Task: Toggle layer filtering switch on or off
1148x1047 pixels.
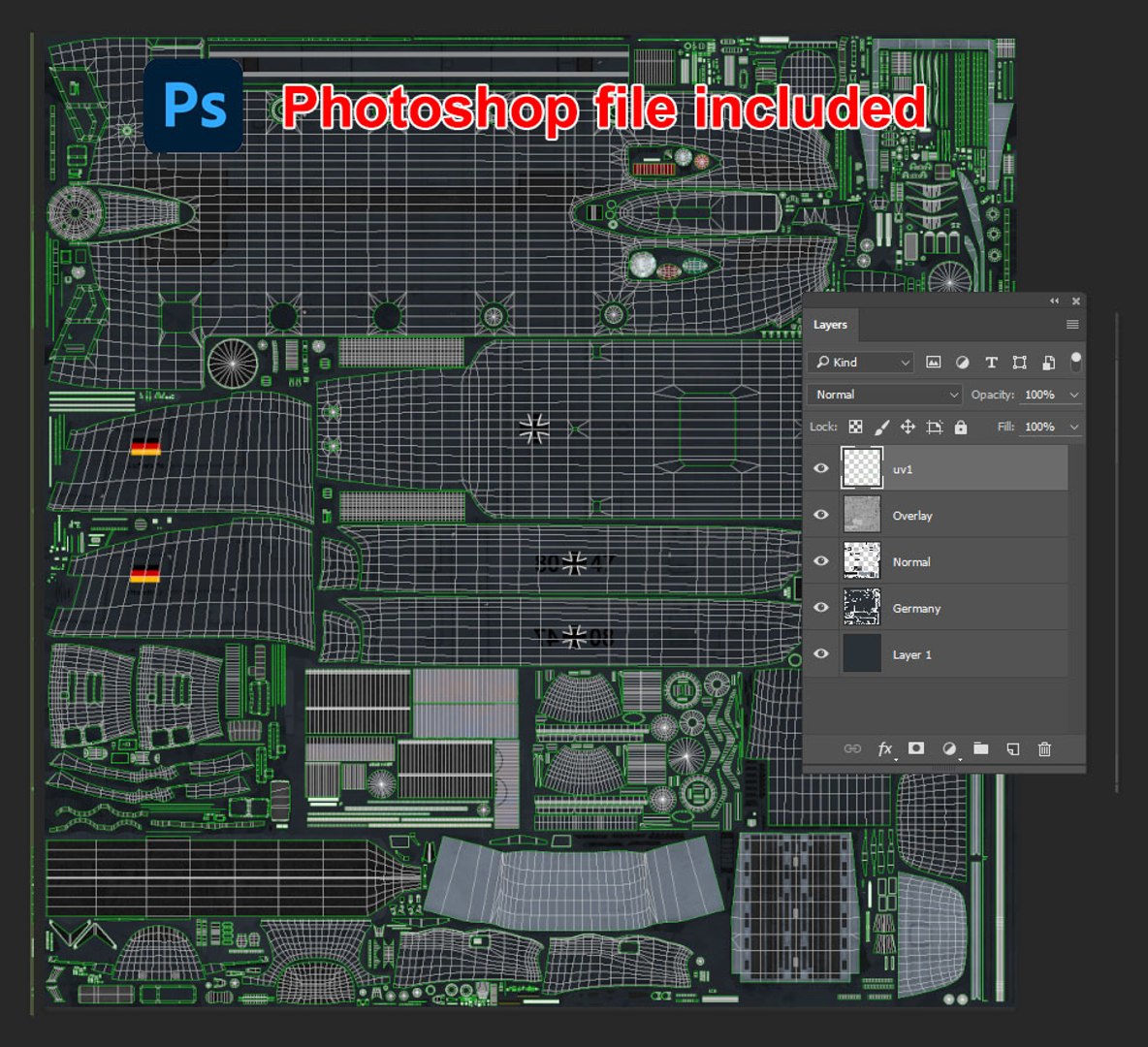Action: (1075, 362)
